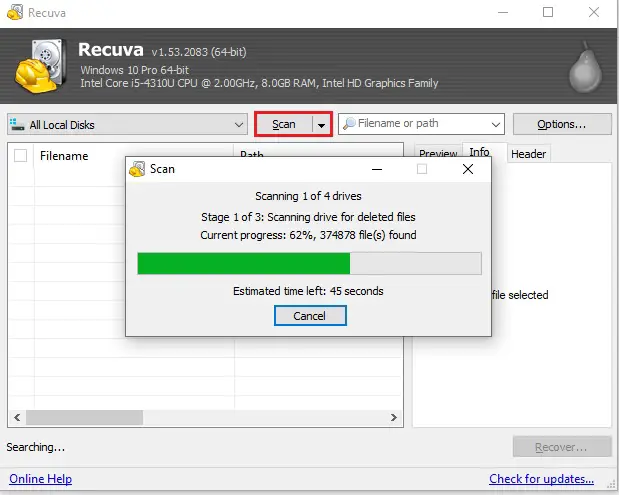The image size is (619, 495).
Task: Click the horizontal scrollbar thumb in file list
Action: click(84, 417)
